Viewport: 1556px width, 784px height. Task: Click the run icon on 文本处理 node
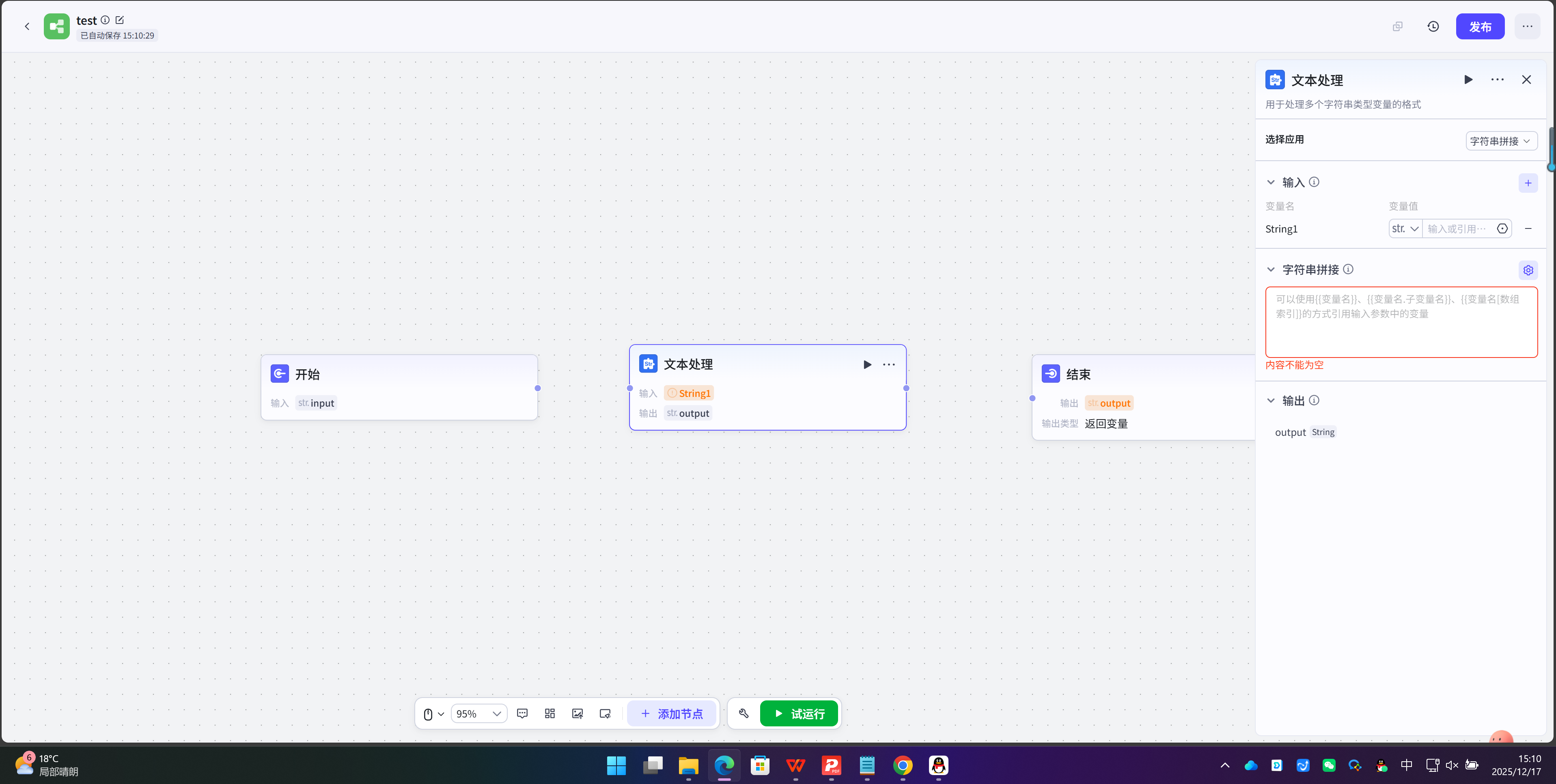(867, 364)
